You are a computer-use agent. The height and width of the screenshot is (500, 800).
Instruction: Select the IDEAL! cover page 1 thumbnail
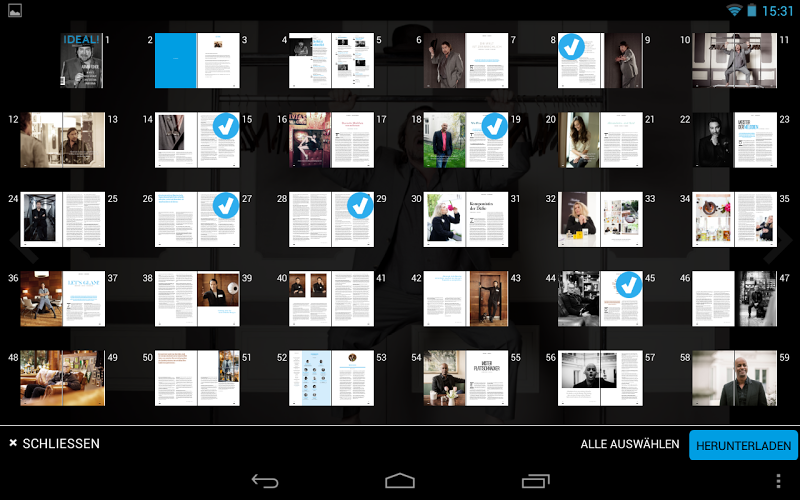click(82, 60)
